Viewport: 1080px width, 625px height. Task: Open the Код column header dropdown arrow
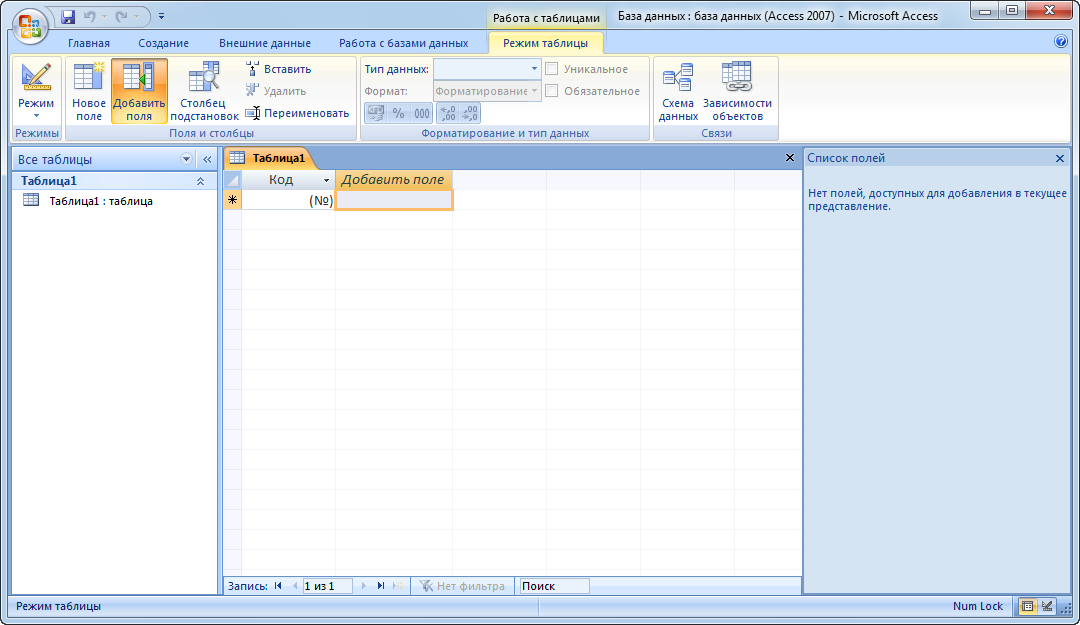point(326,181)
